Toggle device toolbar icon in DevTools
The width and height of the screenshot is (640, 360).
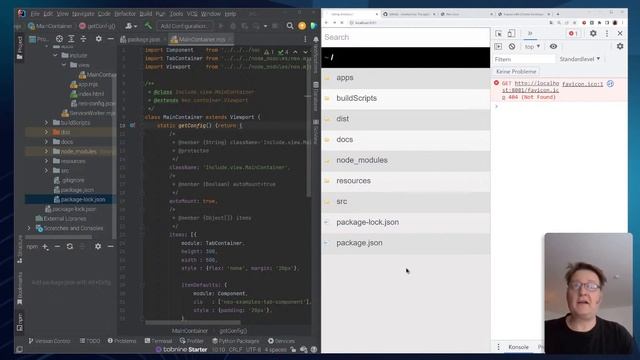[511, 33]
